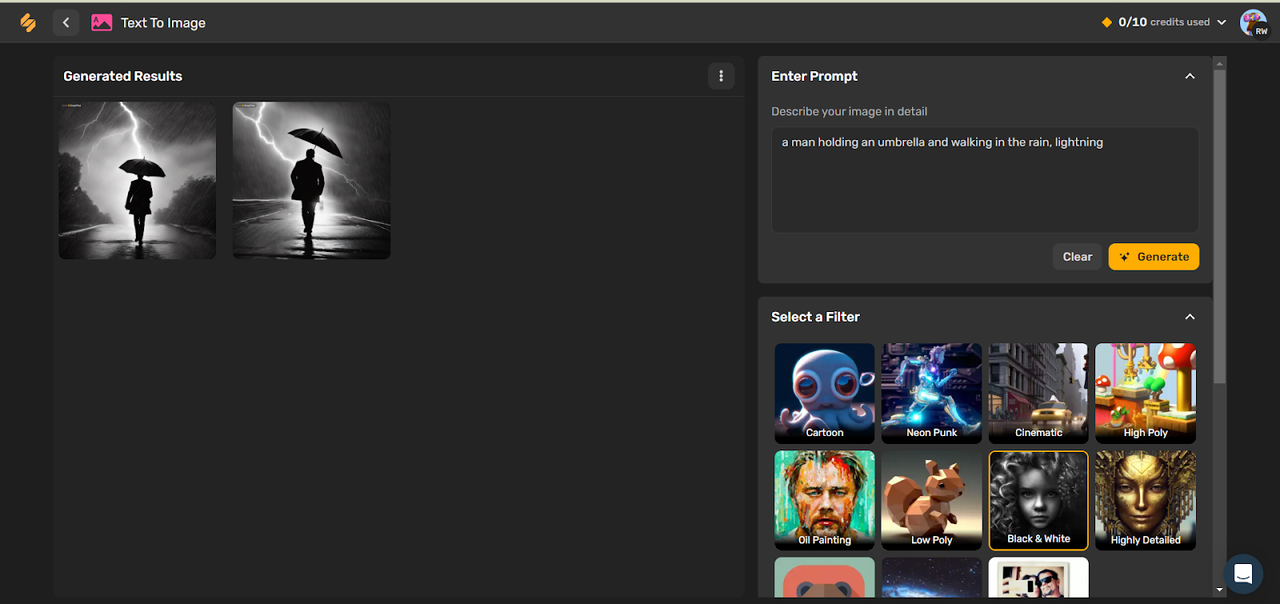Select the Cartoon filter
The image size is (1280, 604).
825,393
